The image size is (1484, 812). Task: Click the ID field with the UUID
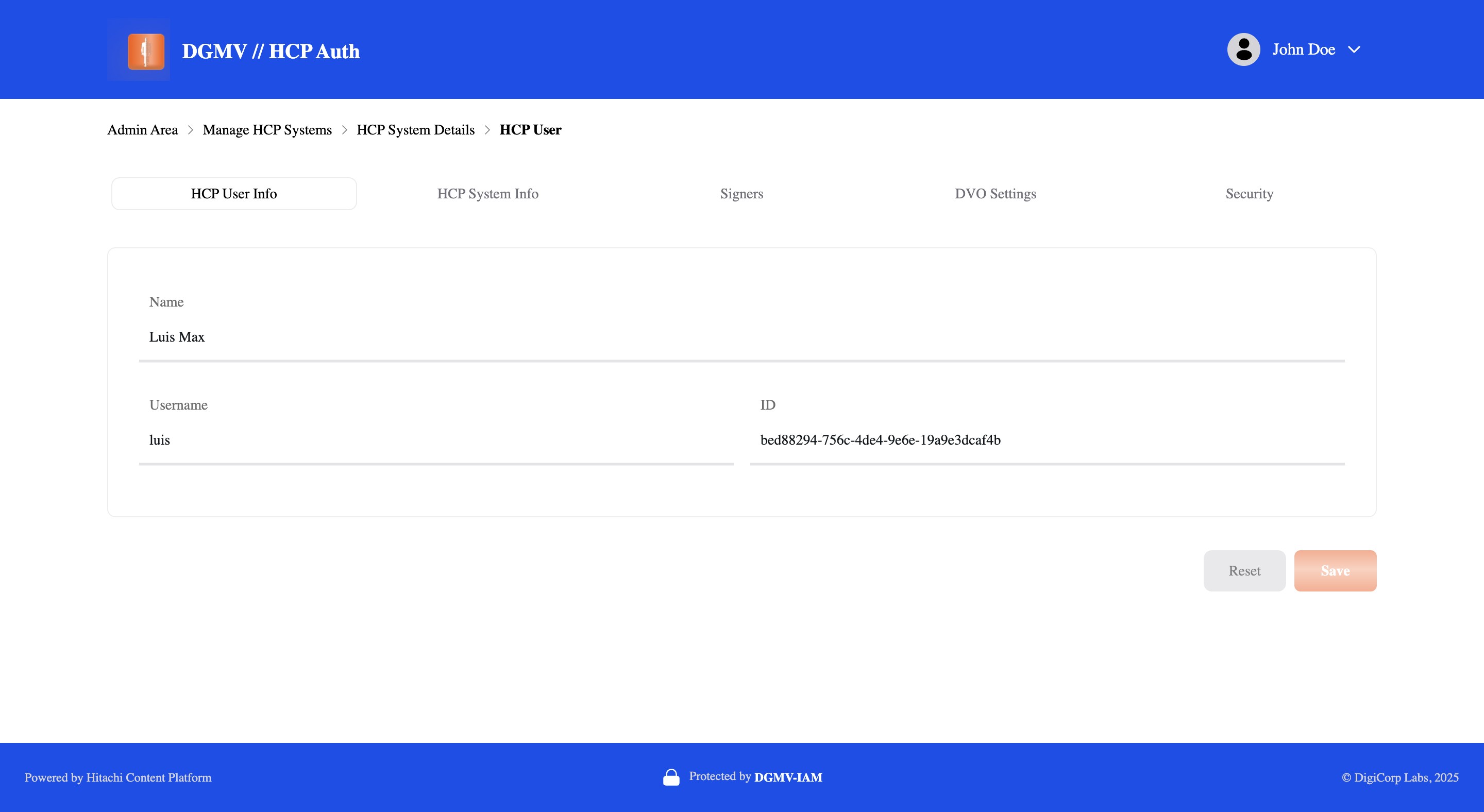[x=1048, y=440]
